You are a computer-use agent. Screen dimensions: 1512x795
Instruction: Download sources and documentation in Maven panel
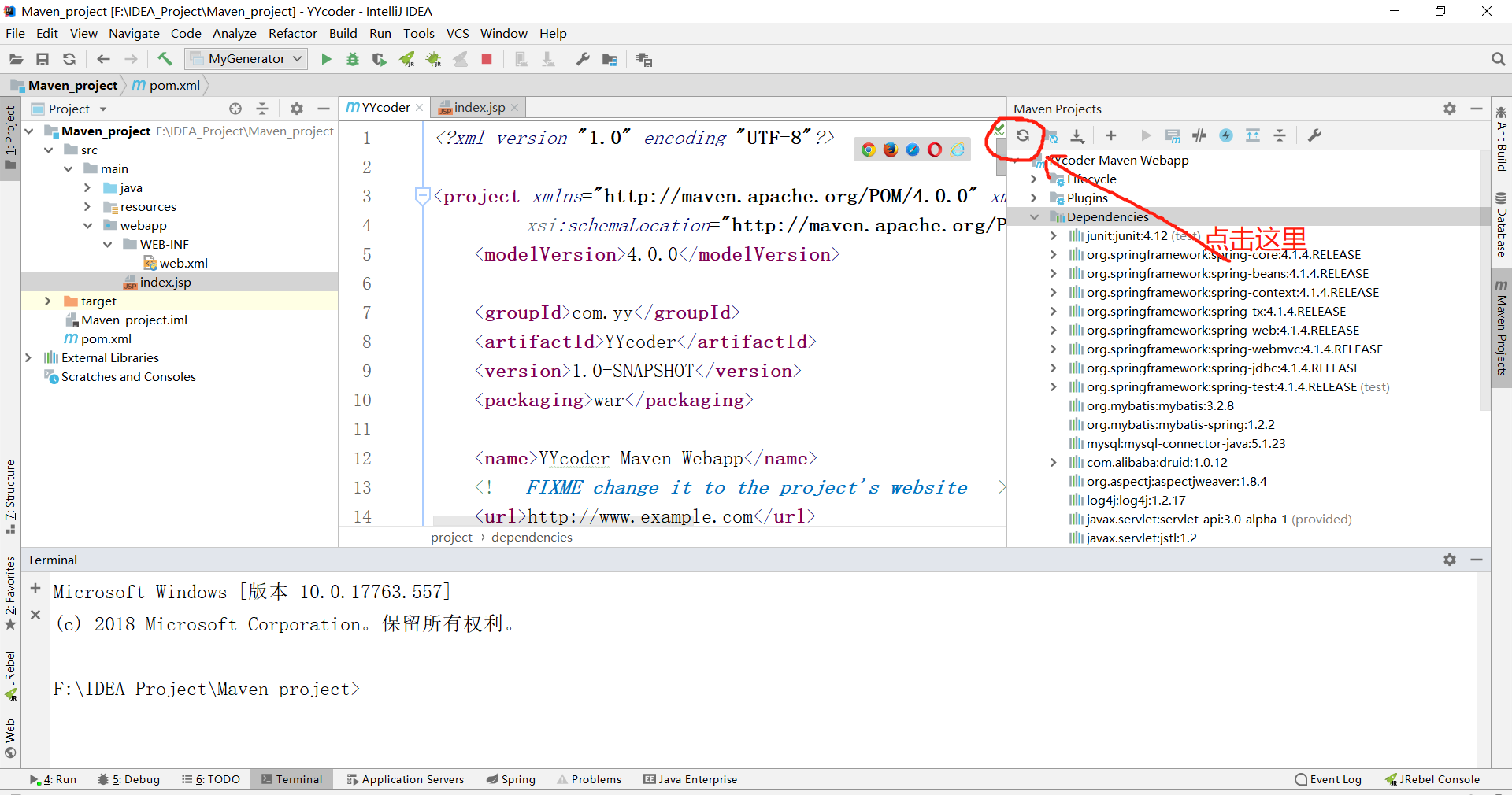pos(1077,135)
